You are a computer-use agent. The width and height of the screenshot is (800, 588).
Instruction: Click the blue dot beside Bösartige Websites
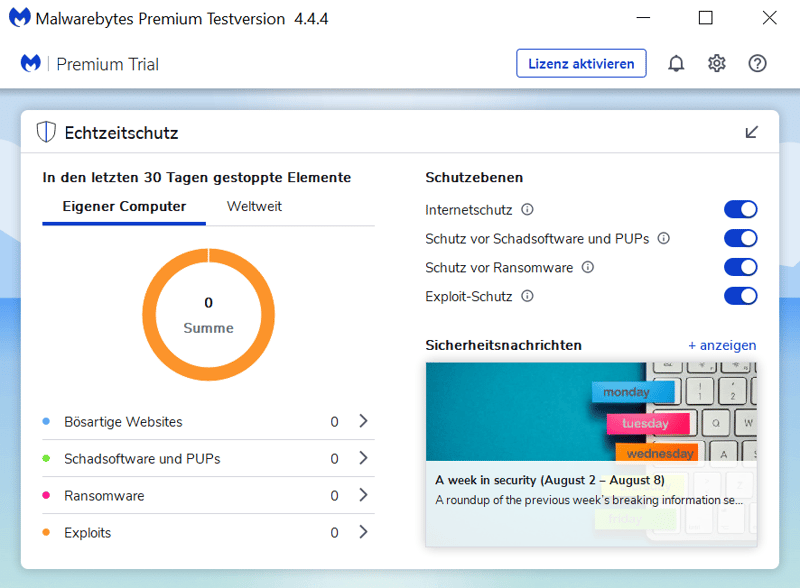[x=46, y=422]
